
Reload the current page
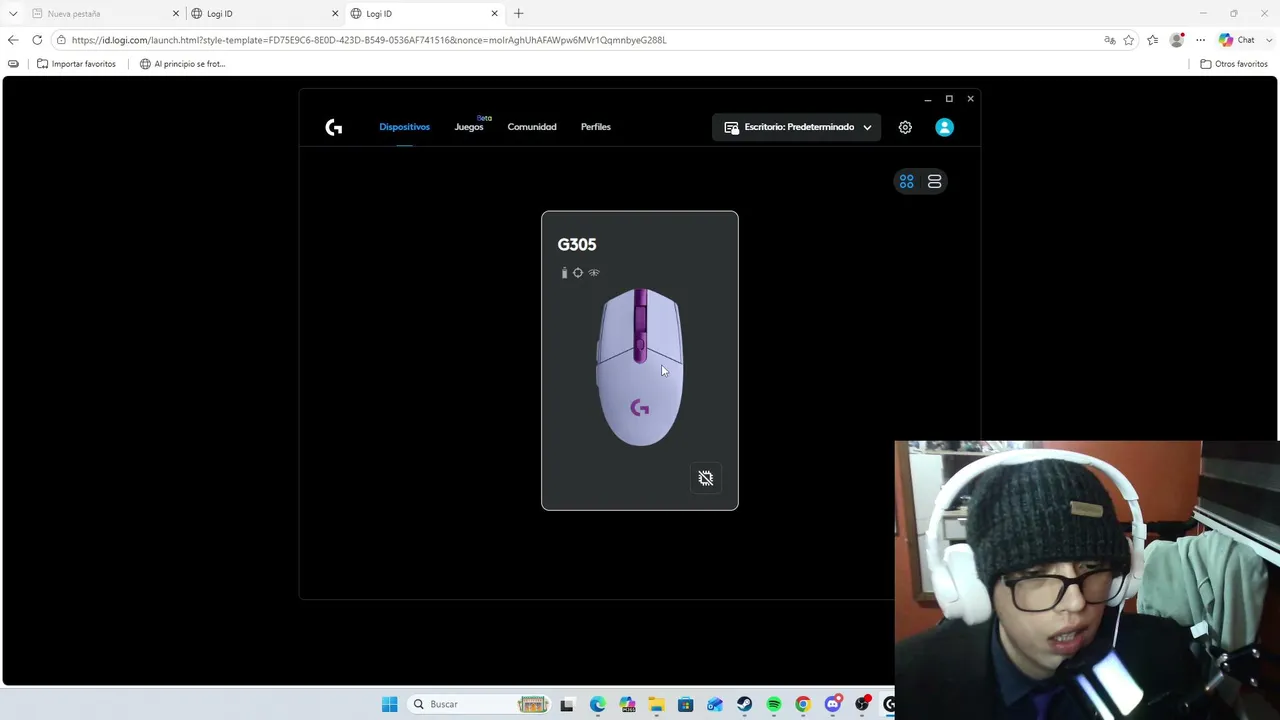pos(37,40)
